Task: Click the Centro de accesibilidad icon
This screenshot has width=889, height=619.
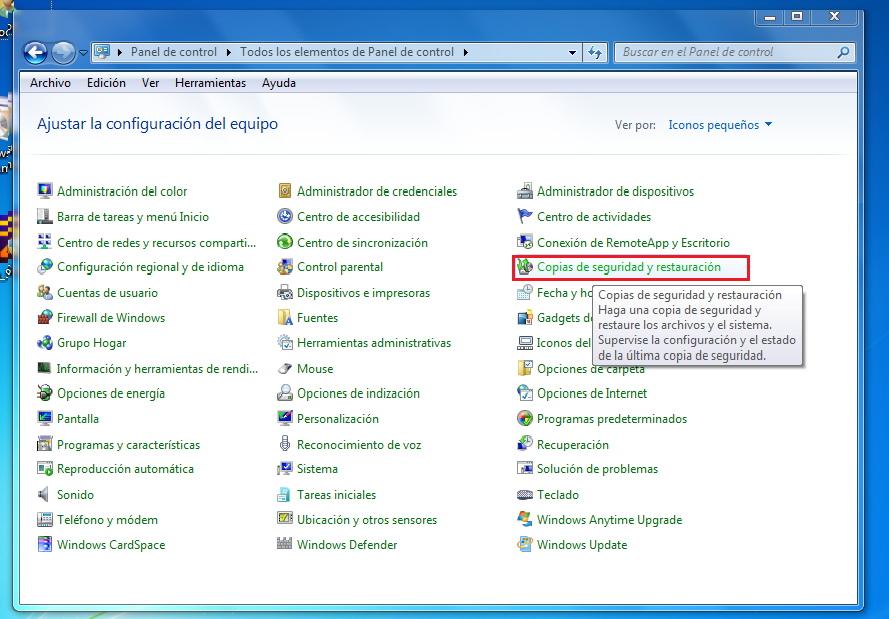Action: click(x=285, y=217)
